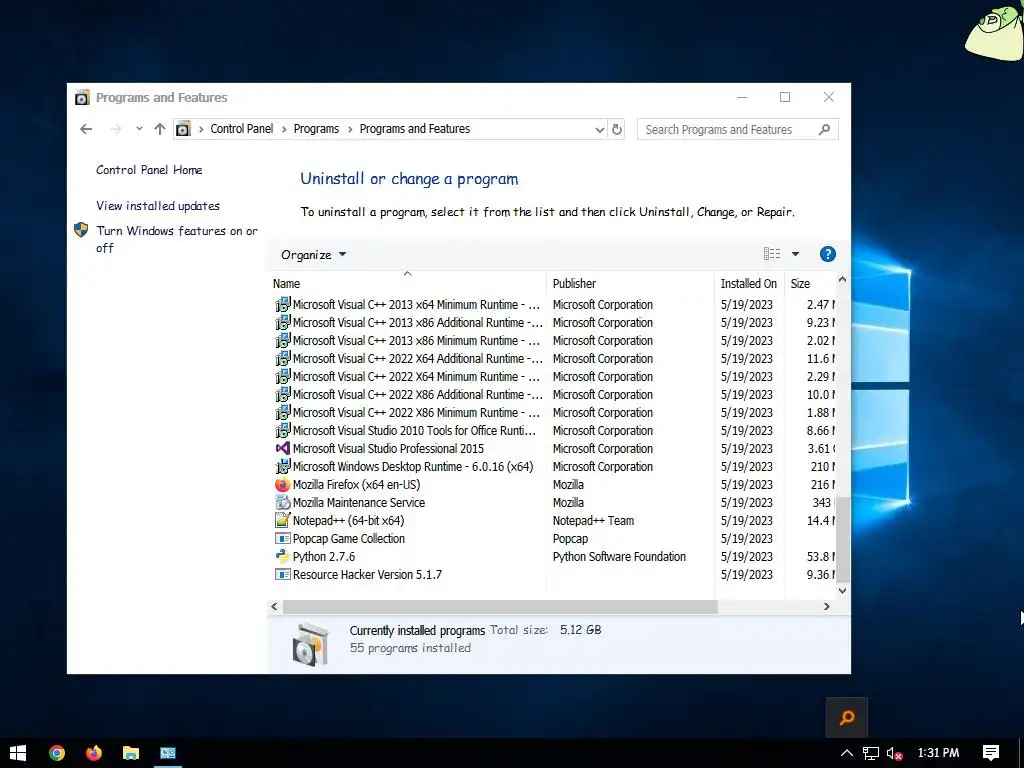This screenshot has height=768, width=1024.
Task: Click the search magnifier icon in search box
Action: click(824, 129)
